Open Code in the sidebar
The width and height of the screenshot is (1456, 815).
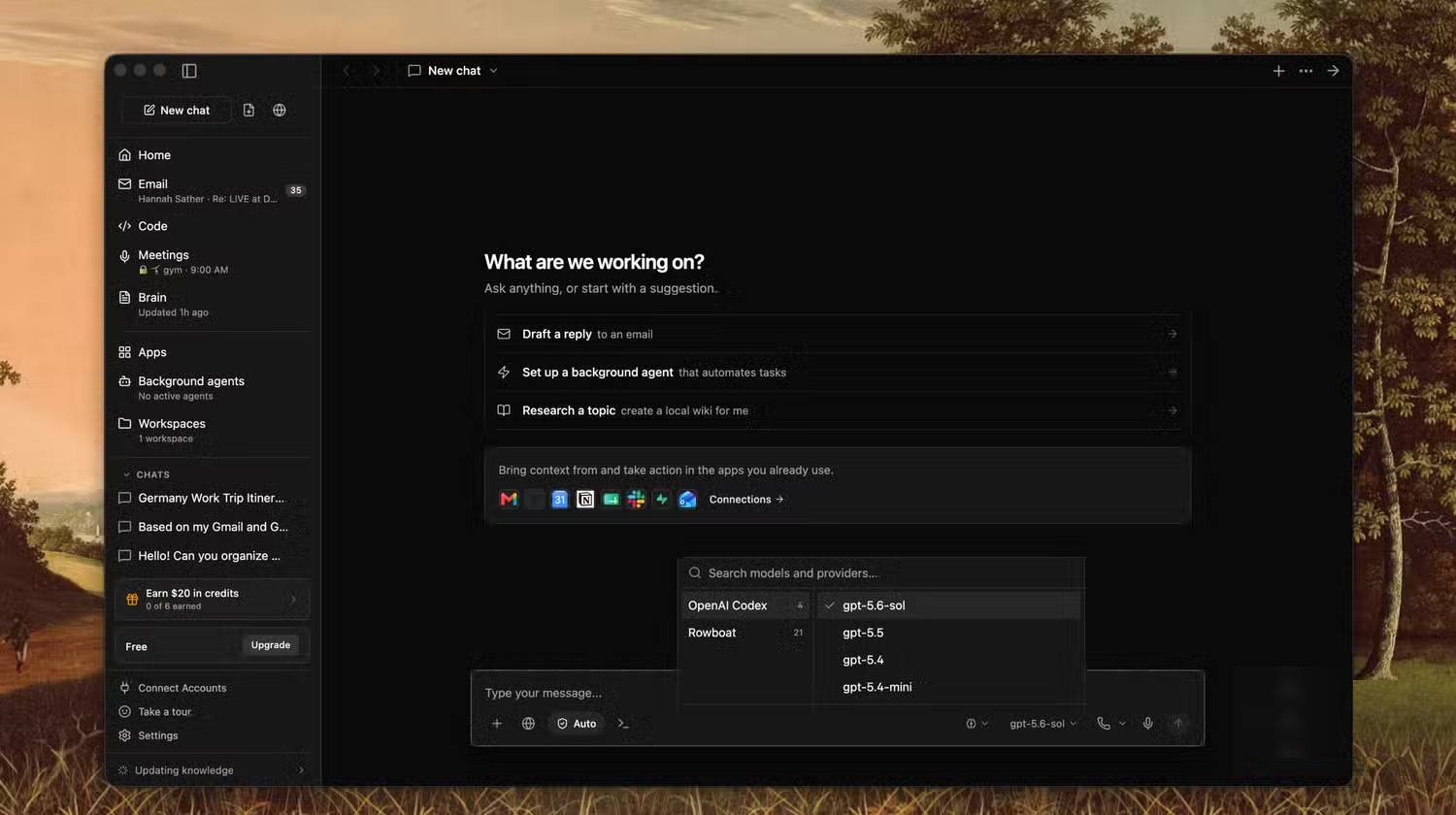point(212,226)
